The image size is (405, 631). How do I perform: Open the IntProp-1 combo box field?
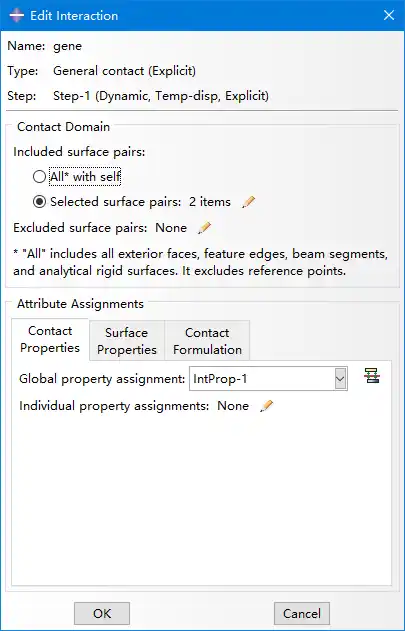tap(268, 379)
